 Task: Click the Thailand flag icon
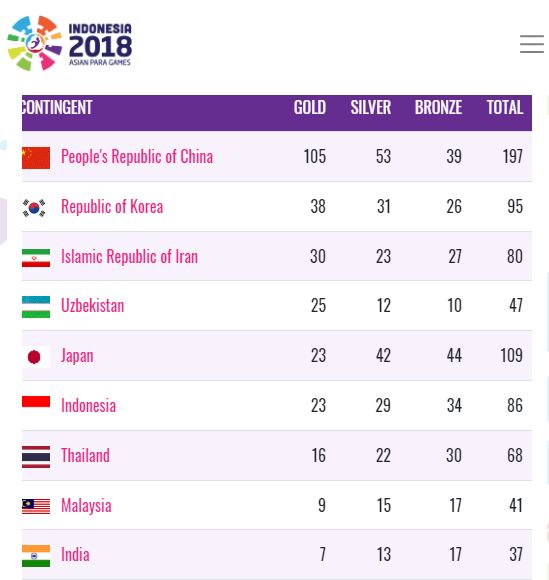tap(36, 457)
